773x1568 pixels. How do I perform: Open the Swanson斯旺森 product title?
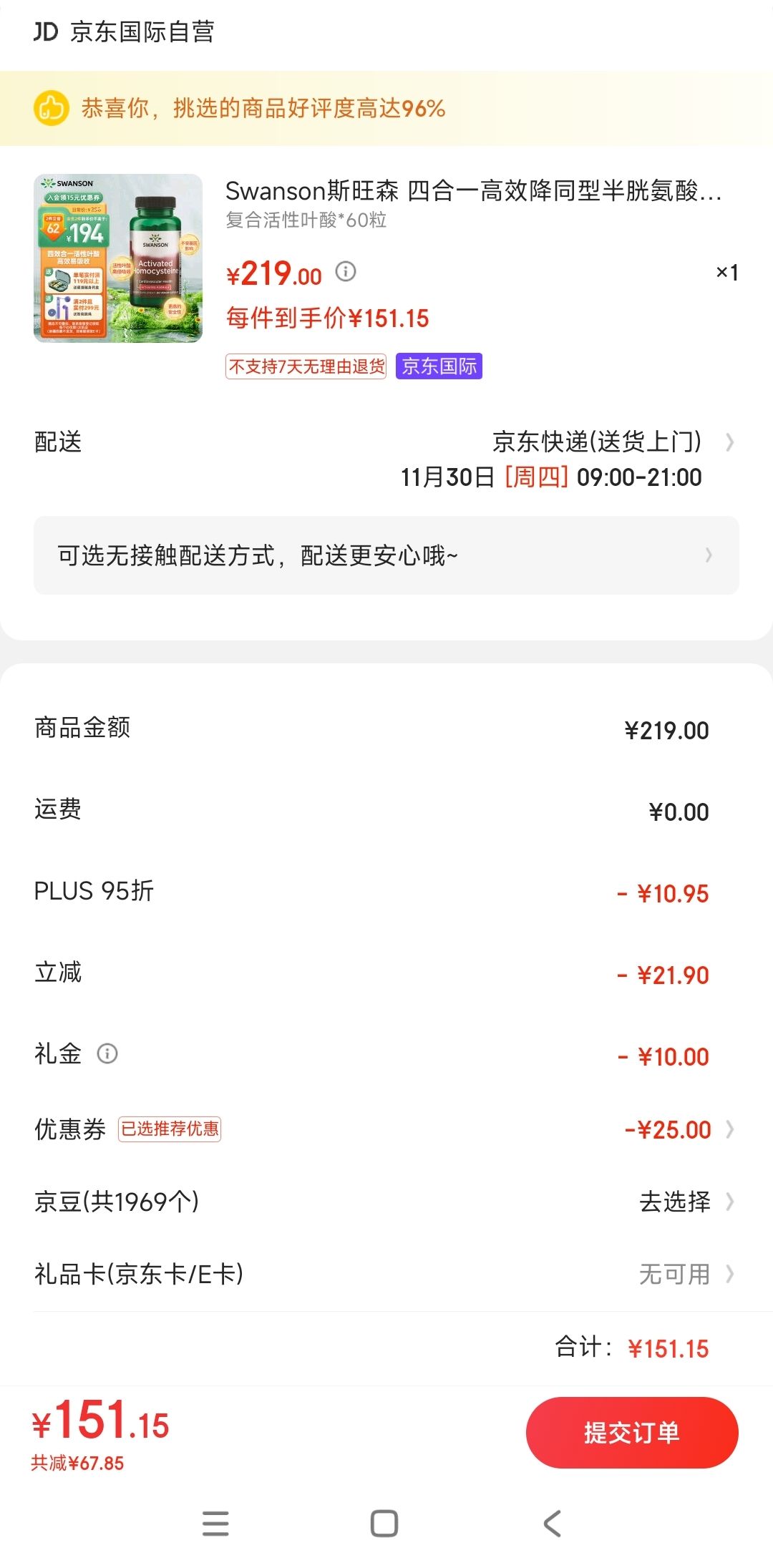tap(473, 191)
